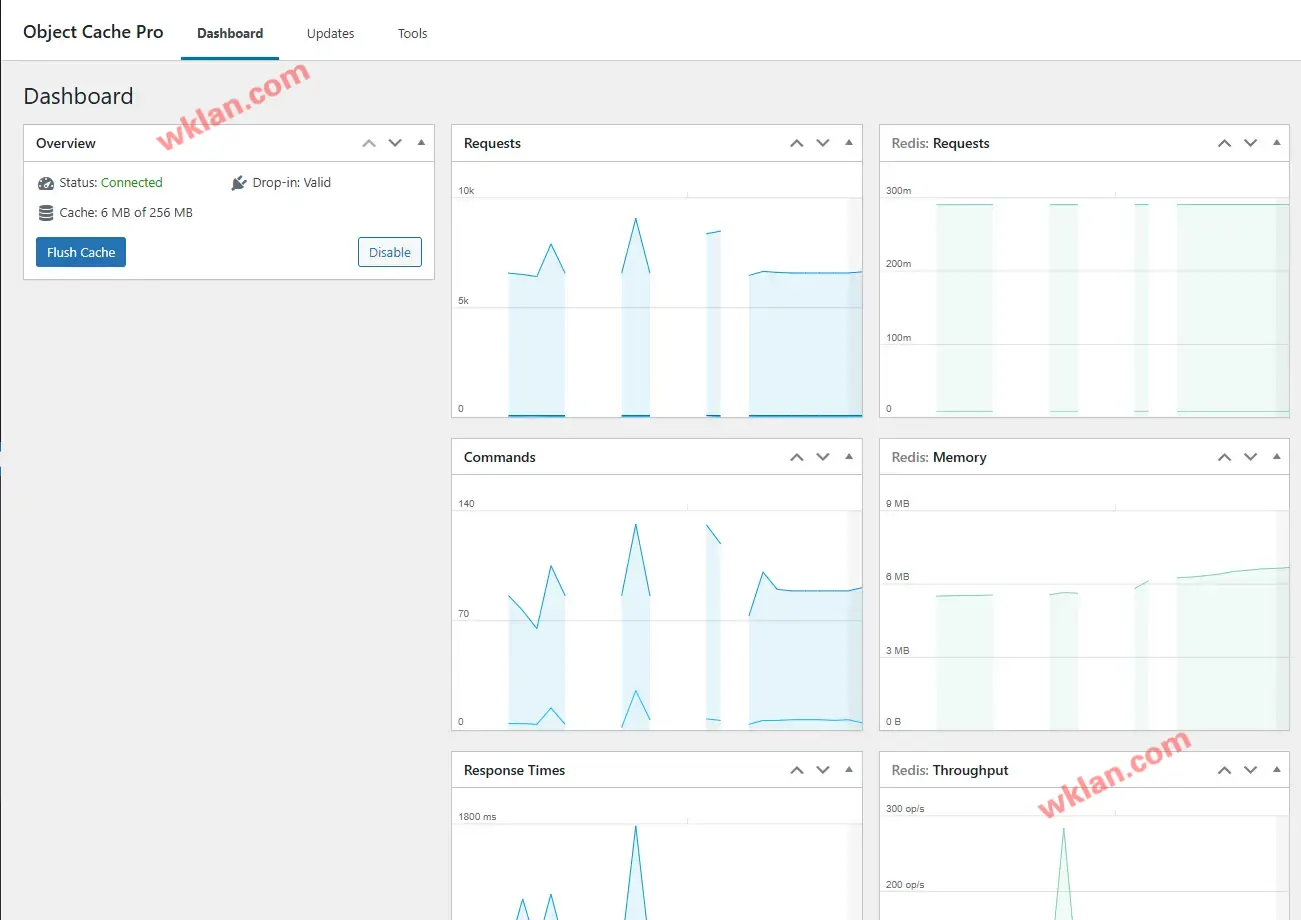Move Redis: Throughput panel up

pyautogui.click(x=1224, y=770)
